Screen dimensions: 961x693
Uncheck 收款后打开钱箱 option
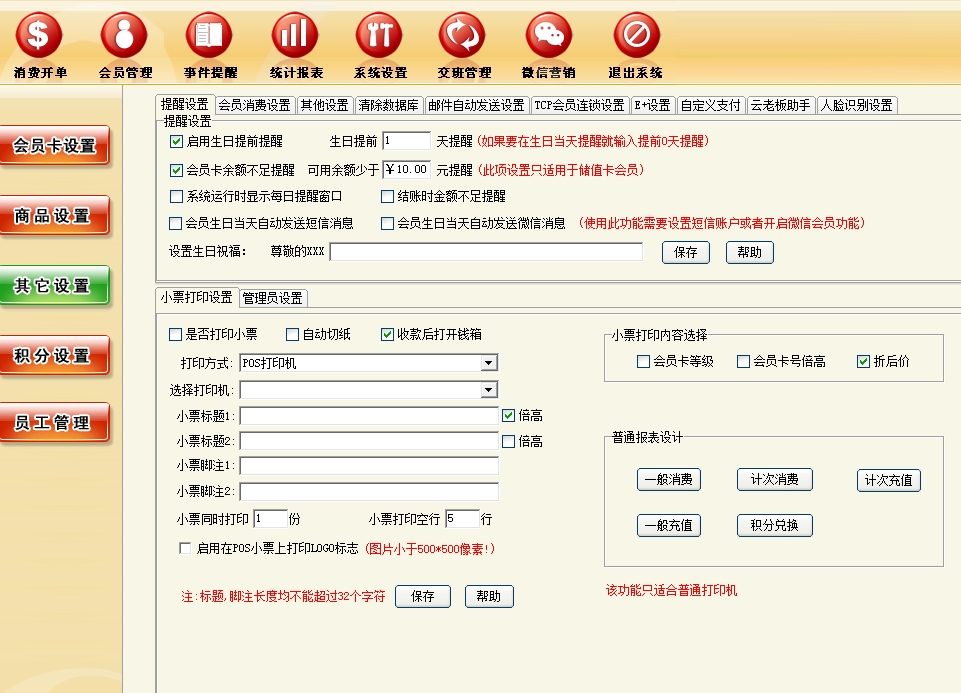tap(388, 335)
